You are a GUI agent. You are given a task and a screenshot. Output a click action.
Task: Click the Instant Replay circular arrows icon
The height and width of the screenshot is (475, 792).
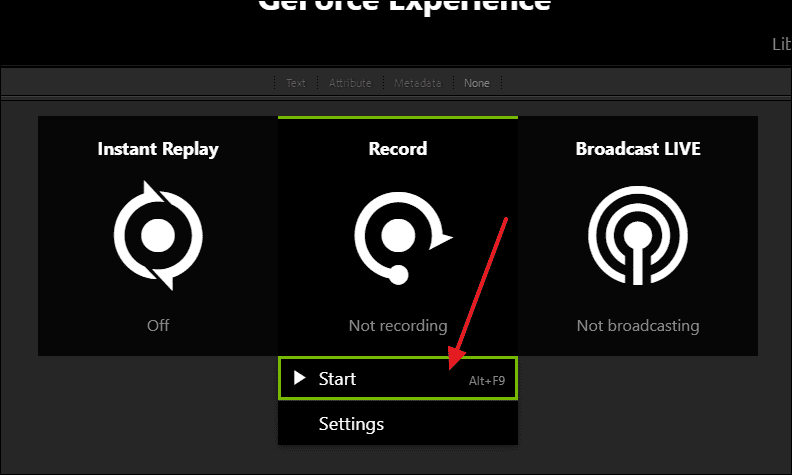click(158, 235)
